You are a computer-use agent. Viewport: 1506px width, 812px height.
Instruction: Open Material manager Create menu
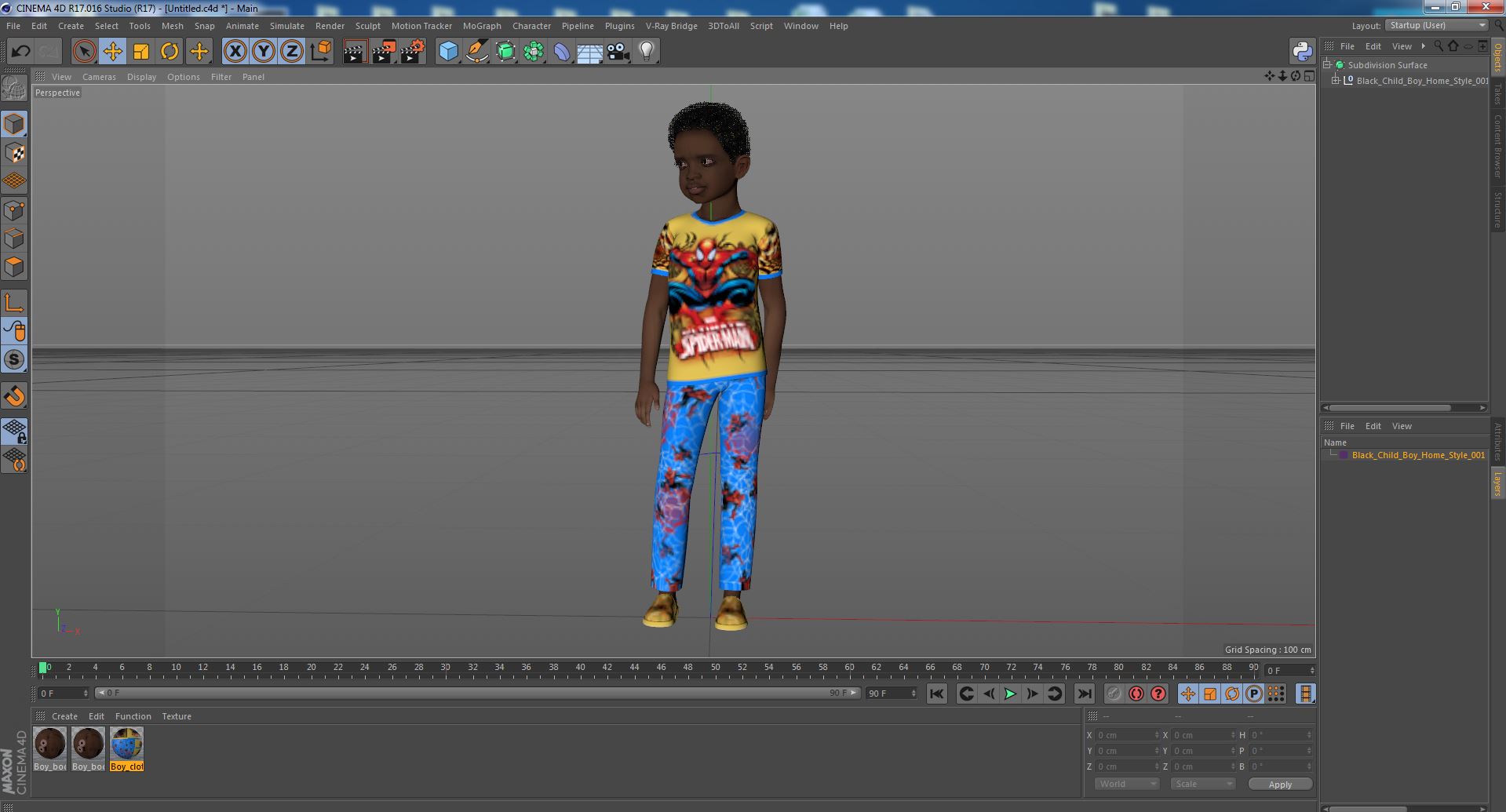click(x=64, y=716)
